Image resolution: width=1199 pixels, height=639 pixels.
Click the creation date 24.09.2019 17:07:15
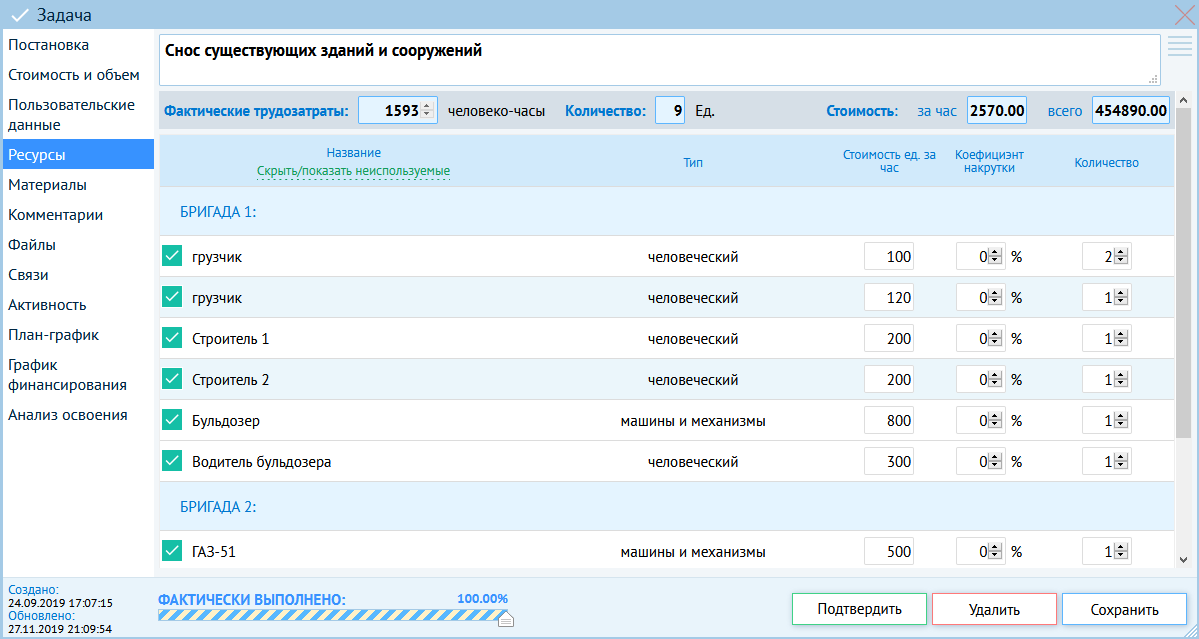[x=60, y=603]
